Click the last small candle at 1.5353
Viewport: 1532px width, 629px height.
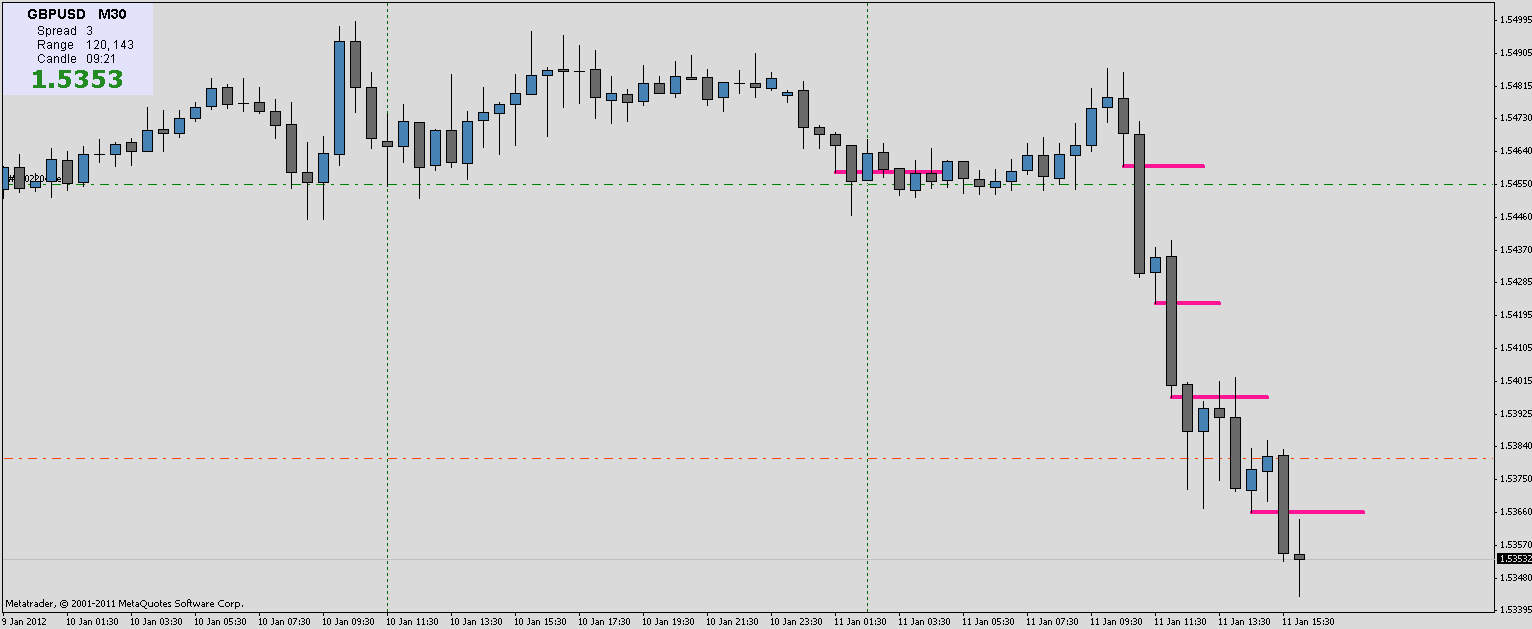tap(1299, 557)
